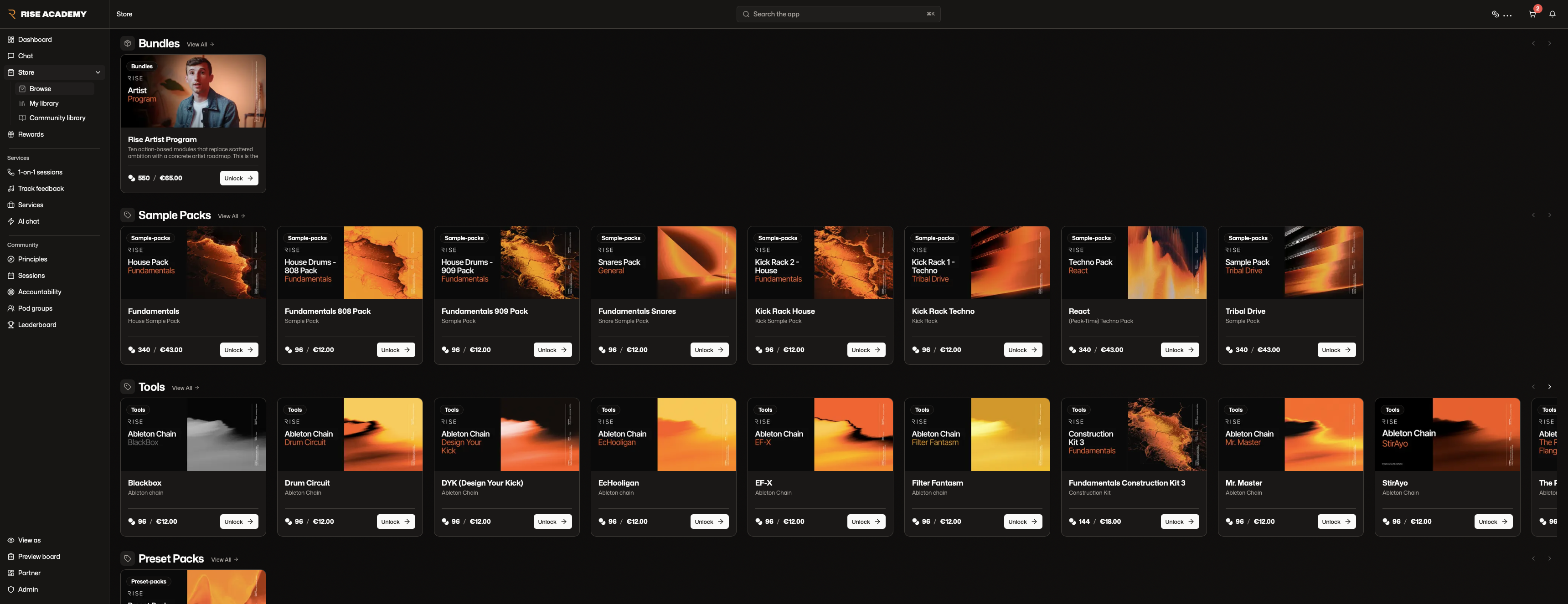
Task: Unlock the Blackbox Ableton chain
Action: pos(238,522)
